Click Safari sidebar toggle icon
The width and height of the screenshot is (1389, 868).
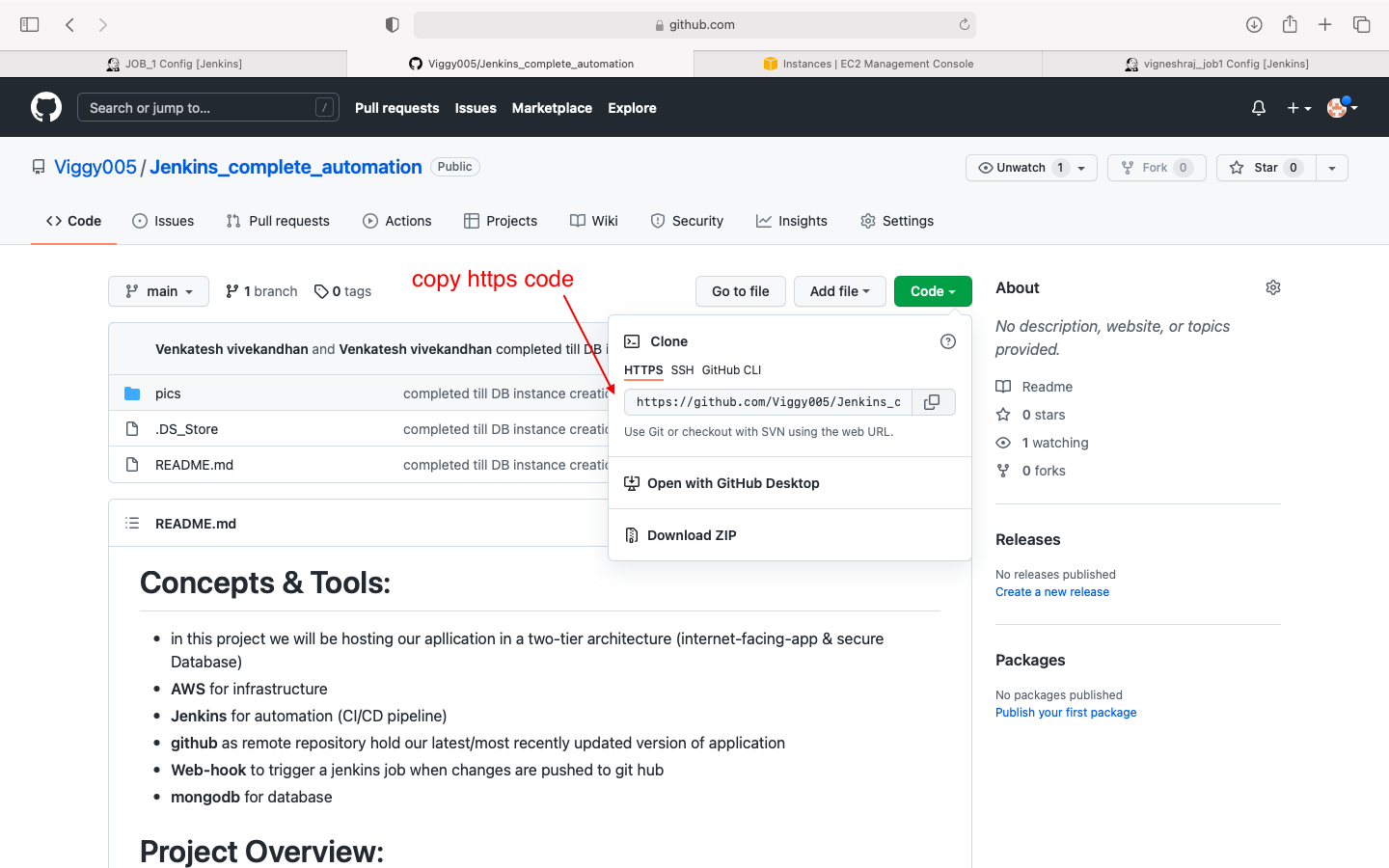tap(30, 25)
